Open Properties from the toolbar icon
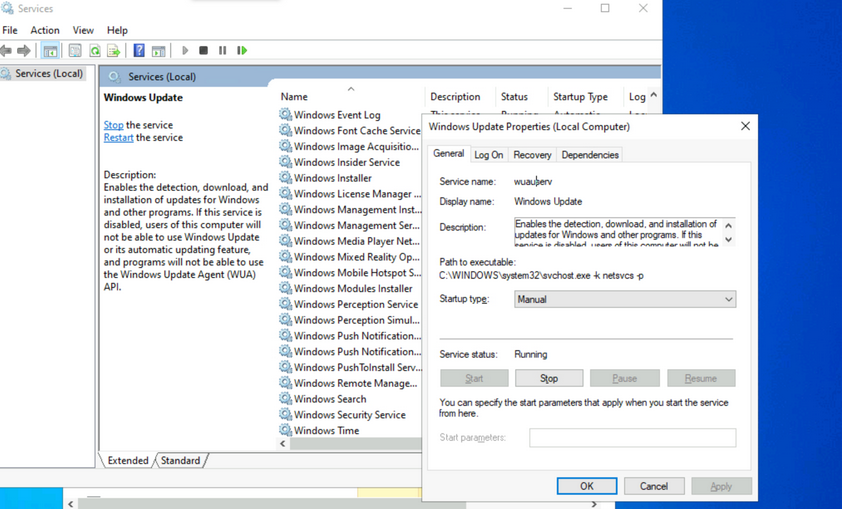The height and width of the screenshot is (509, 842). coord(75,50)
